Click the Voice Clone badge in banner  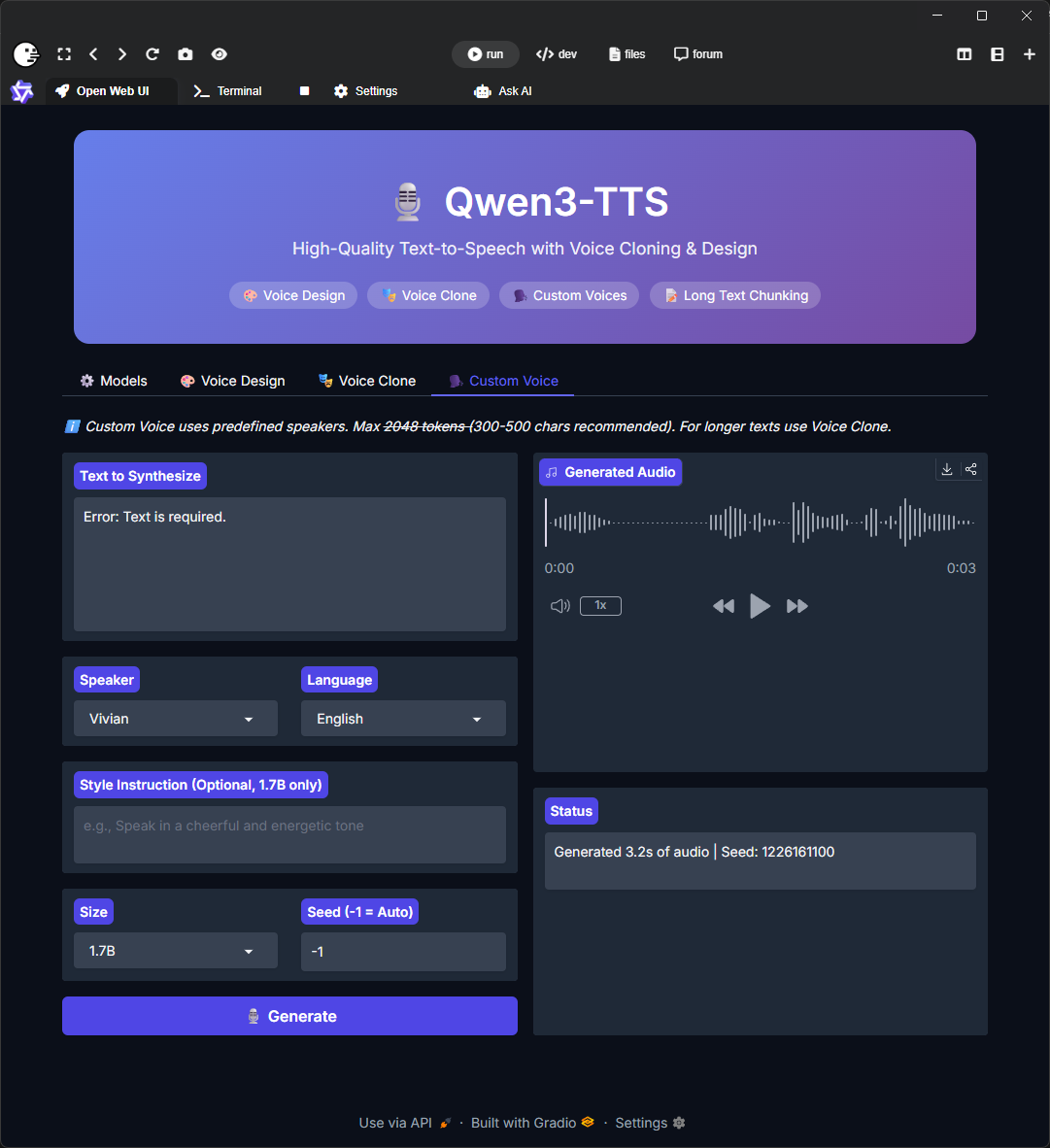pos(428,295)
